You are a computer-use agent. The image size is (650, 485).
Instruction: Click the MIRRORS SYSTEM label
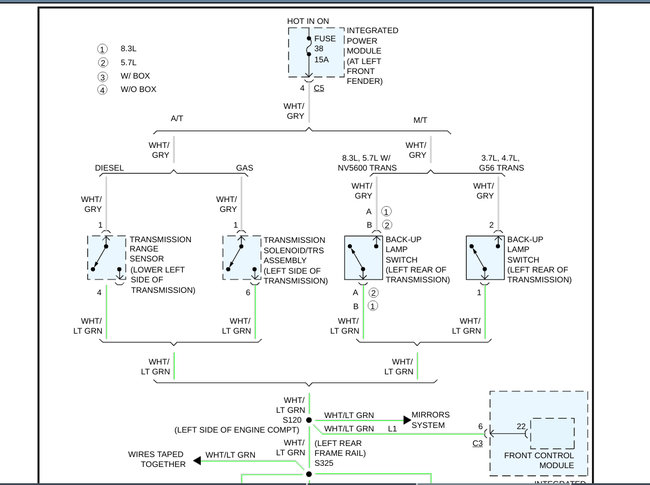430,420
